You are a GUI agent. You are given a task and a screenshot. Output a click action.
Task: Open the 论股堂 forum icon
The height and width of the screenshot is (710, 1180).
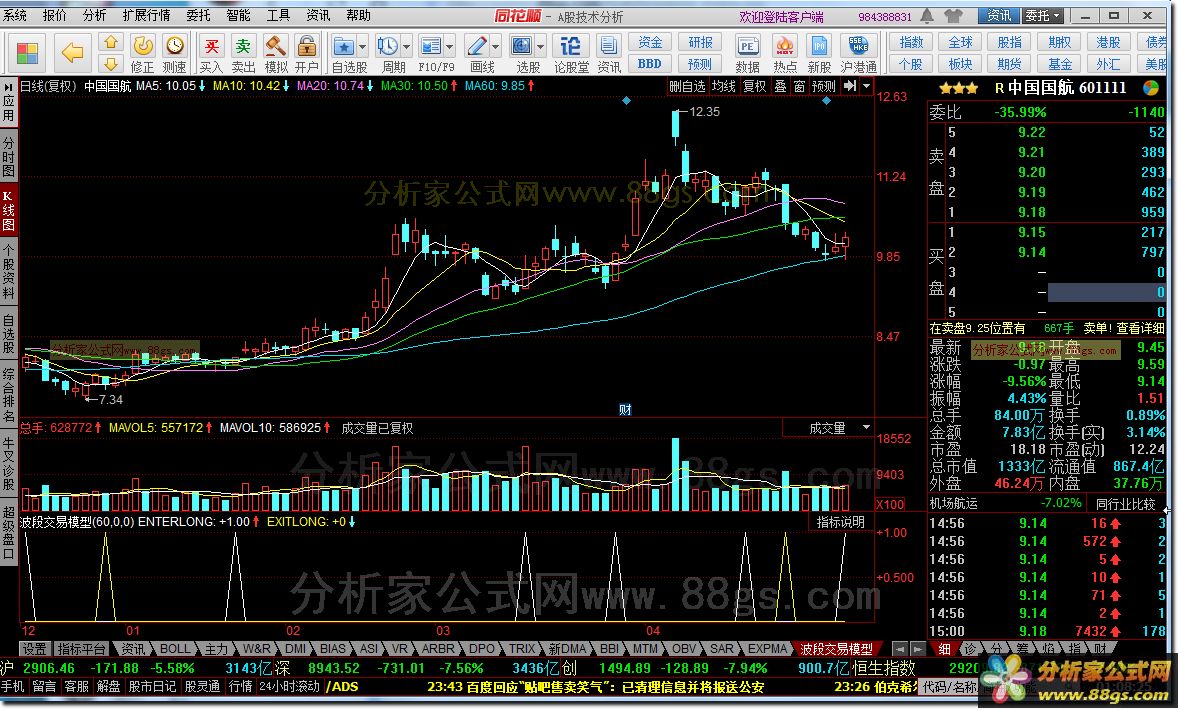click(x=570, y=47)
